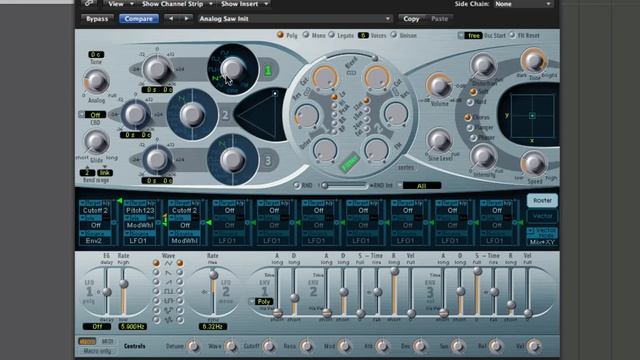The height and width of the screenshot is (360, 640).
Task: Click the Oscillator 2 waveform knob
Action: pos(192,114)
